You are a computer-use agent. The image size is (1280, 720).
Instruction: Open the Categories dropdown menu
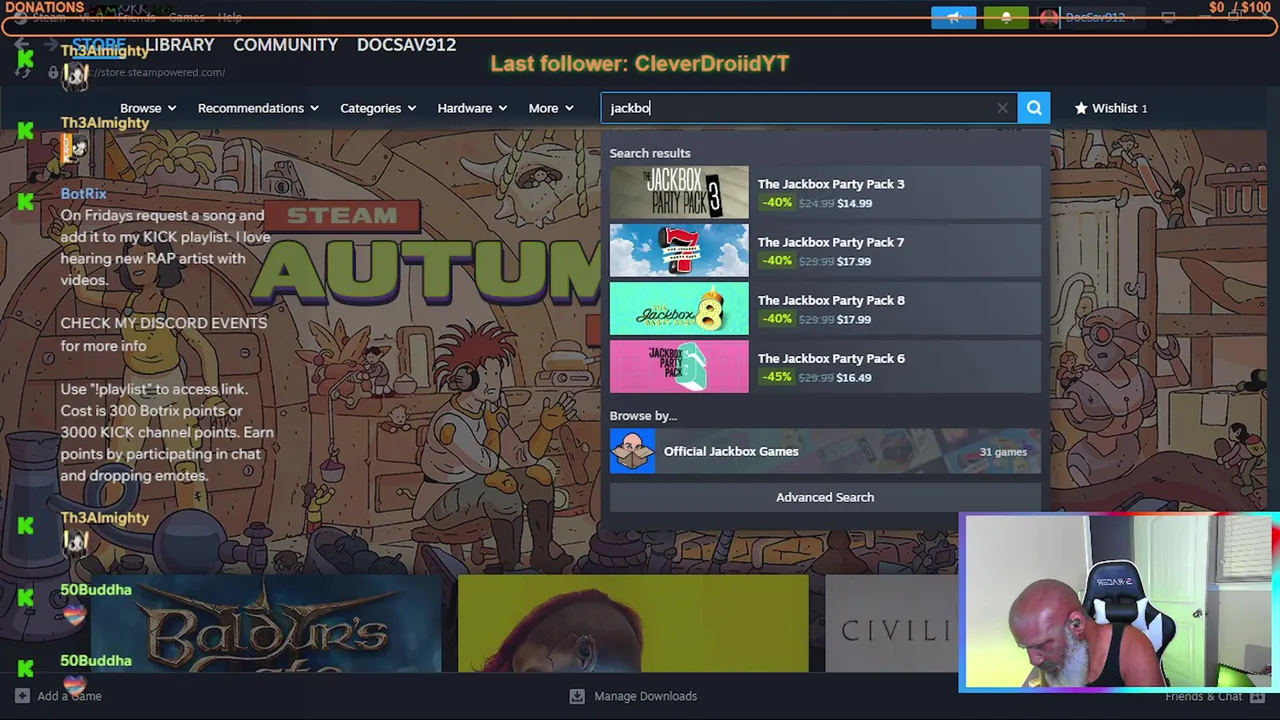pyautogui.click(x=378, y=108)
